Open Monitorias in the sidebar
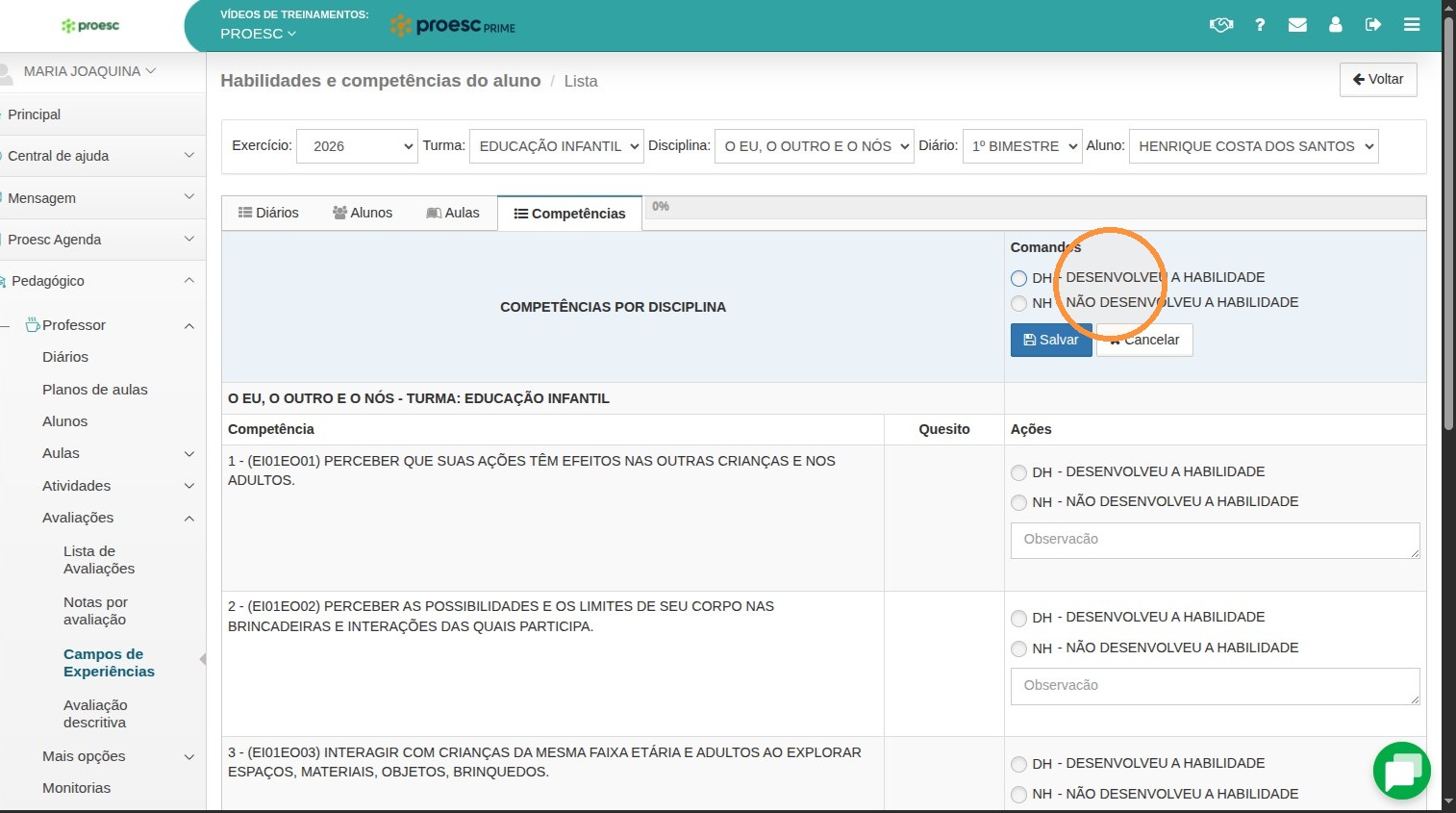 click(76, 788)
